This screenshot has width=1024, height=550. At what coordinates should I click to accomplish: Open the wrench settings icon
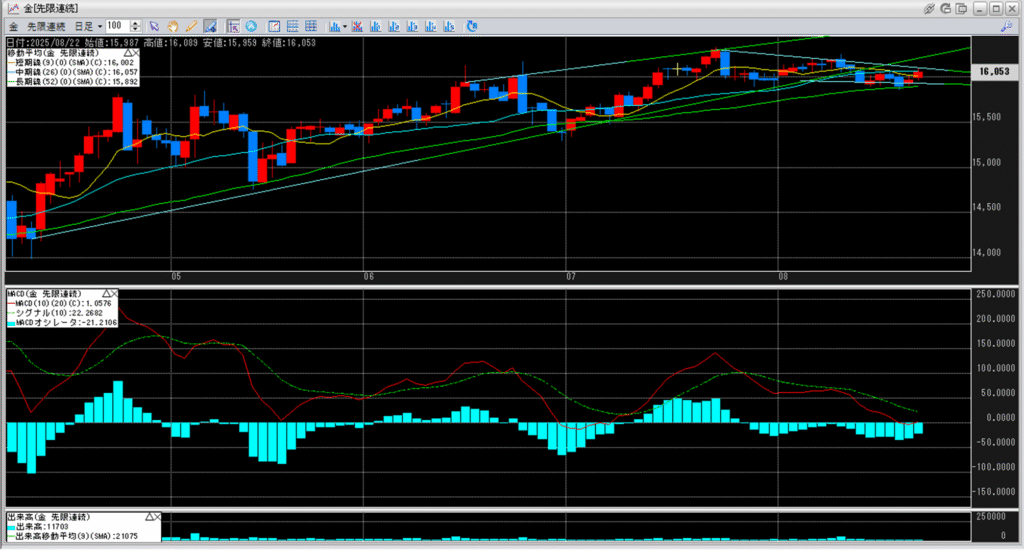[x=1006, y=26]
